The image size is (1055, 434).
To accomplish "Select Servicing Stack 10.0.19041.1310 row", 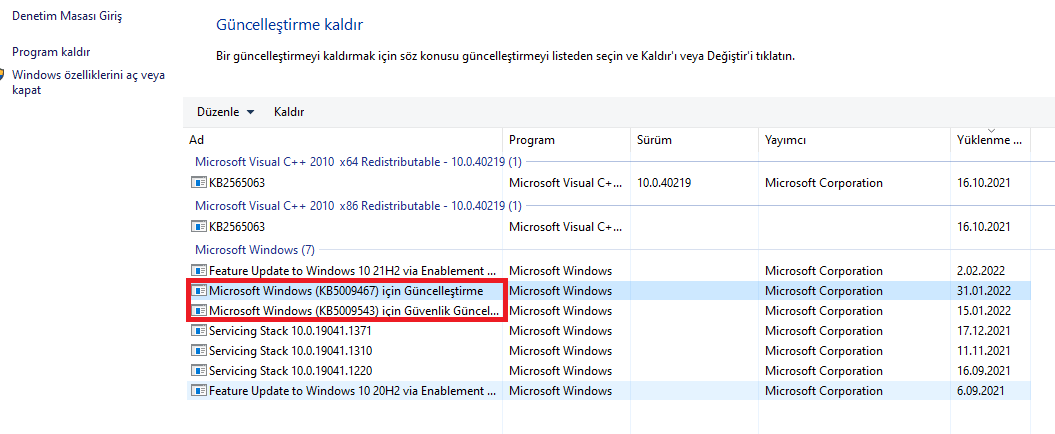I will 609,351.
